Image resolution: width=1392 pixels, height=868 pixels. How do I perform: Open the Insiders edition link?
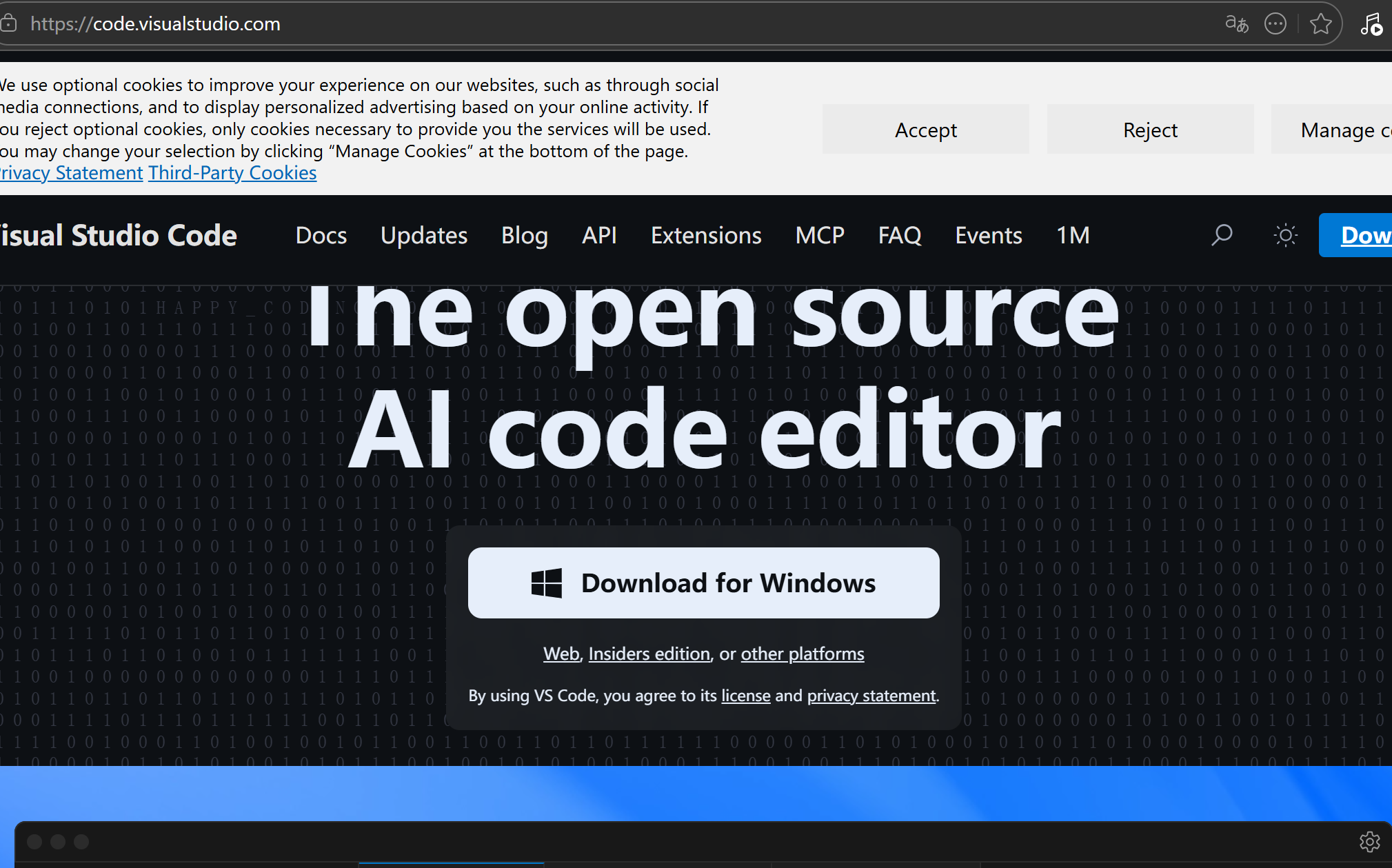click(649, 654)
